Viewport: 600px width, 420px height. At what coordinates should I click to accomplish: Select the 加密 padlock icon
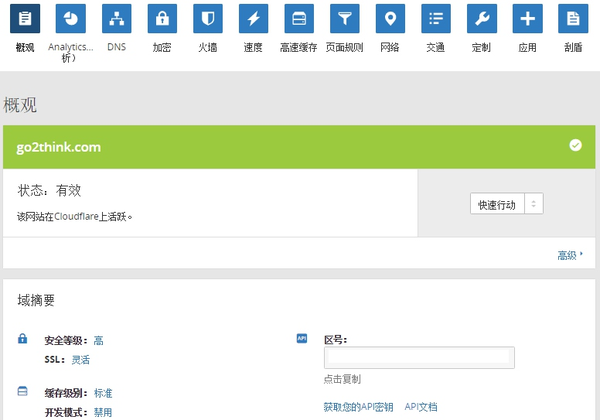click(162, 18)
